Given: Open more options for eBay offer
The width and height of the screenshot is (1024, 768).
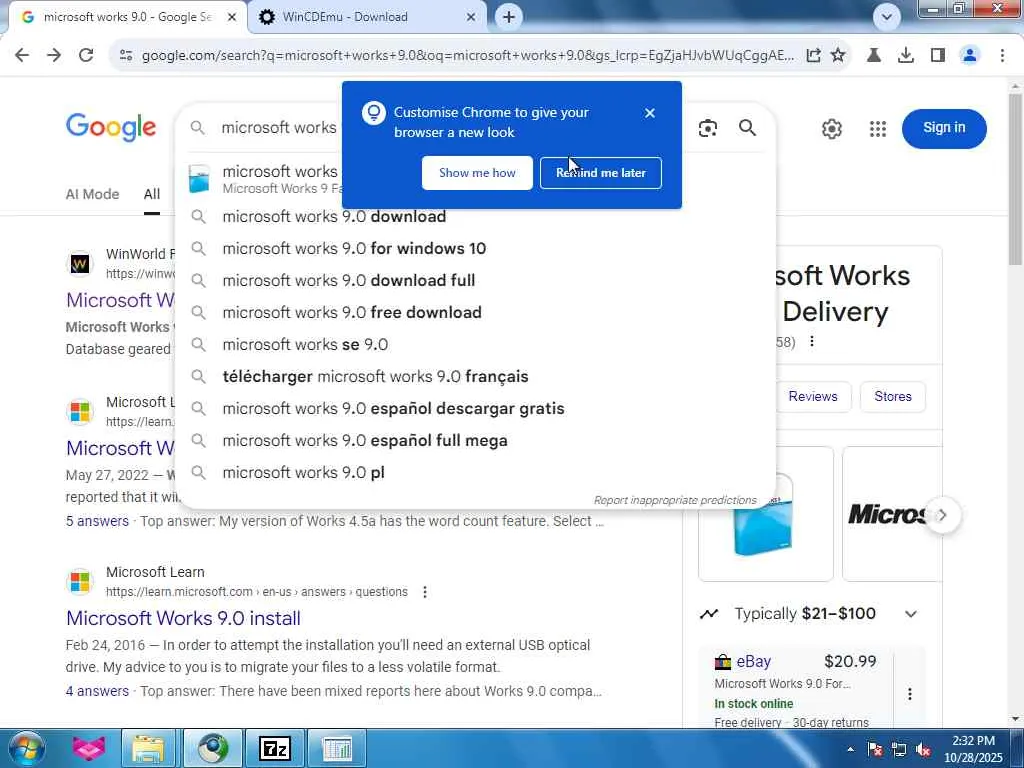Looking at the screenshot, I should point(910,694).
